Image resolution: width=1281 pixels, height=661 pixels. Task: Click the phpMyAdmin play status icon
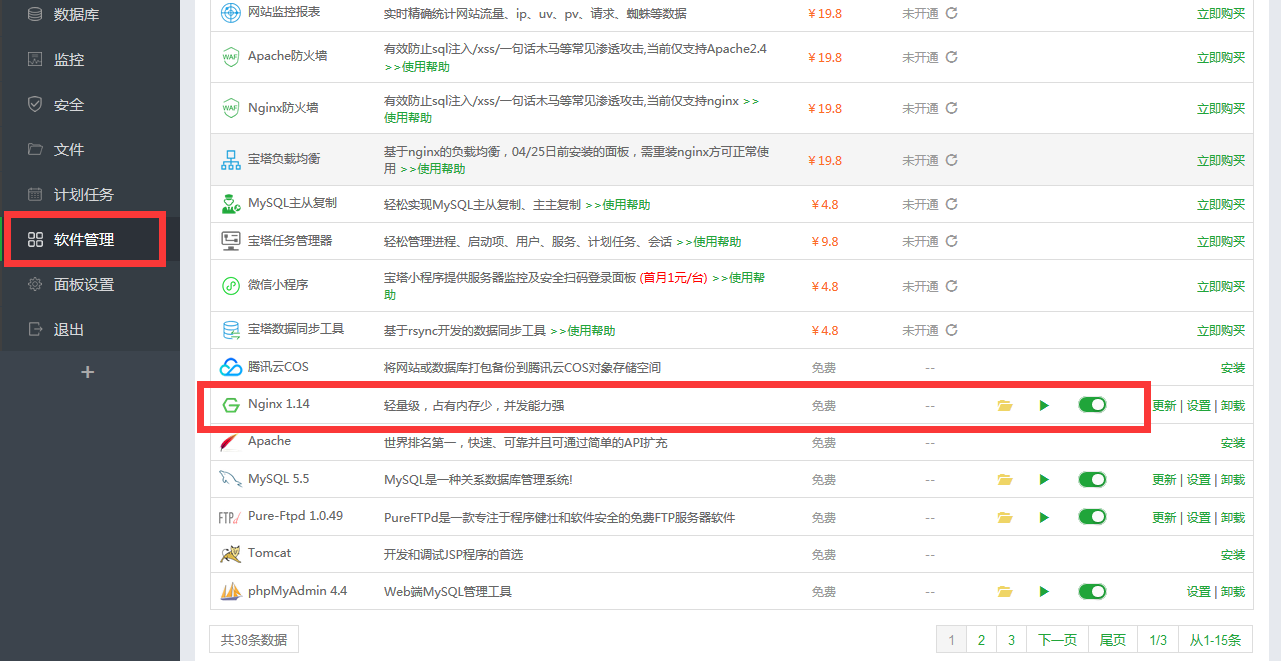pos(1044,591)
